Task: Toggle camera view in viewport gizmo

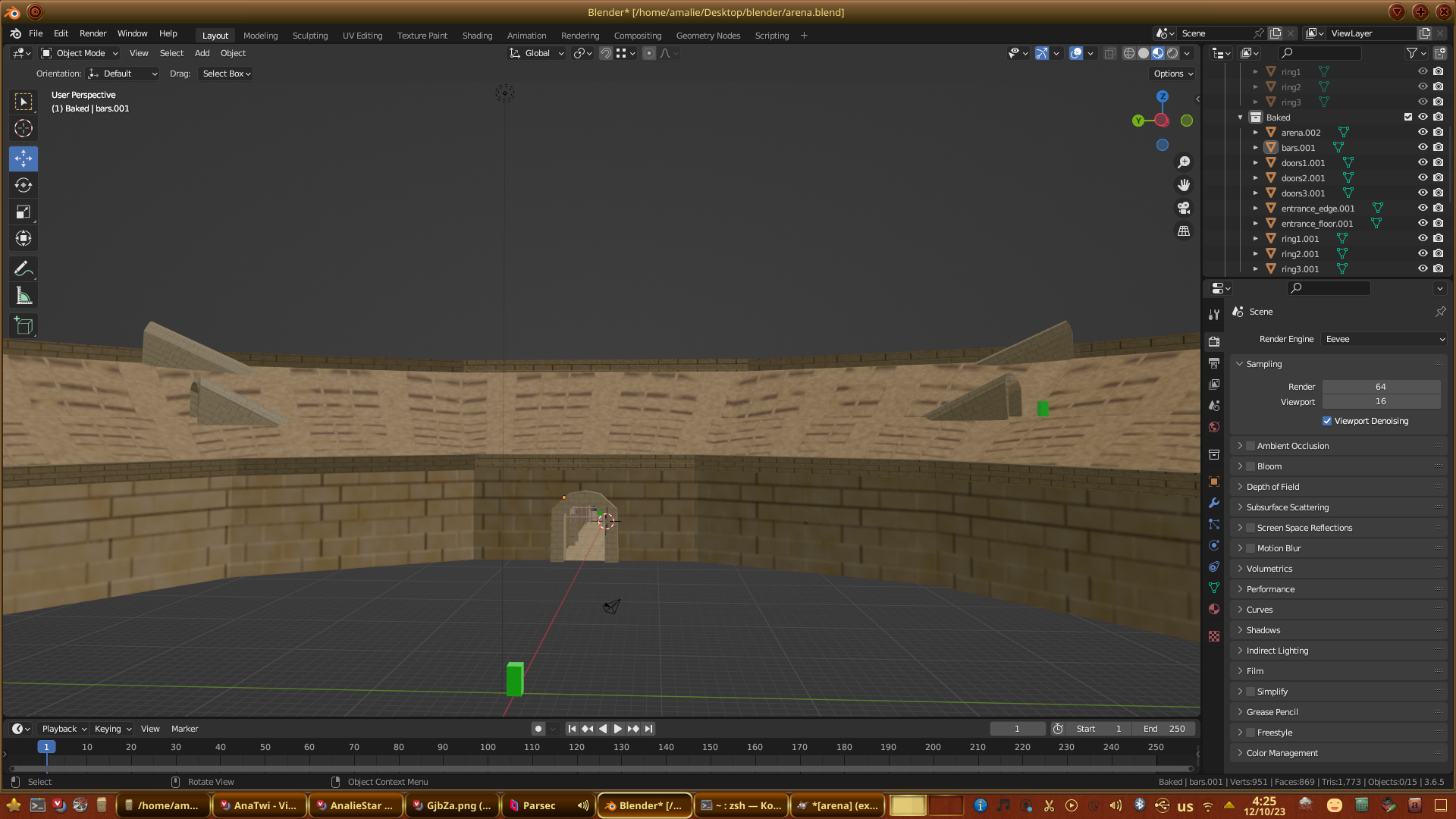Action: [x=1184, y=208]
